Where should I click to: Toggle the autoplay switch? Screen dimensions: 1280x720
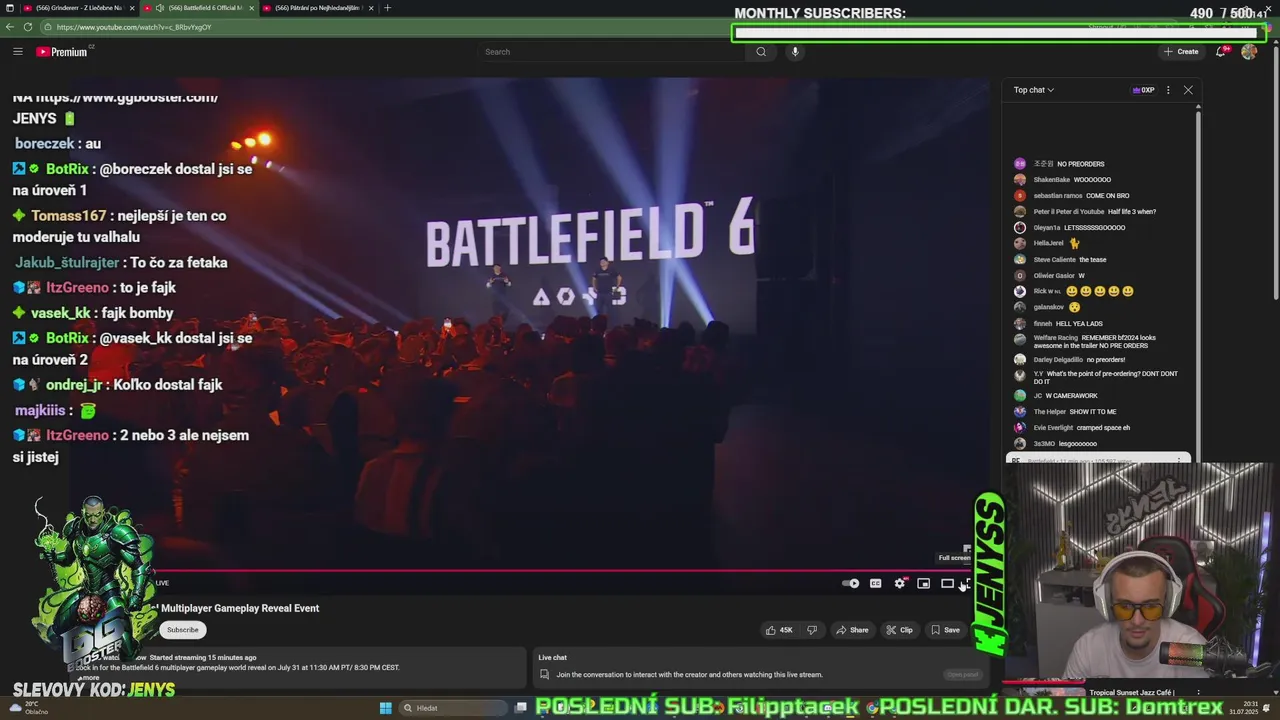point(851,584)
